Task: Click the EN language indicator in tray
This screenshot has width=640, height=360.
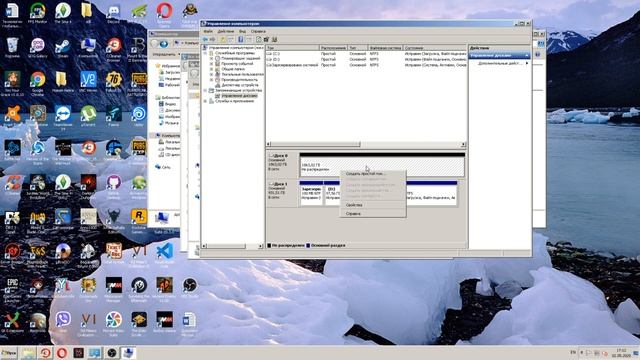Action: click(x=573, y=353)
